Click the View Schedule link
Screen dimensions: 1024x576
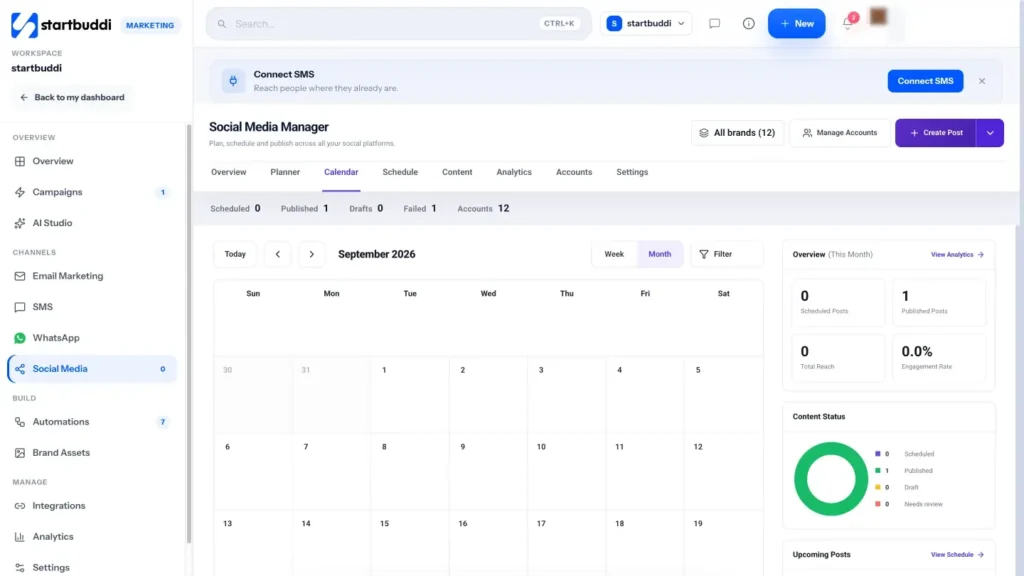pos(957,554)
